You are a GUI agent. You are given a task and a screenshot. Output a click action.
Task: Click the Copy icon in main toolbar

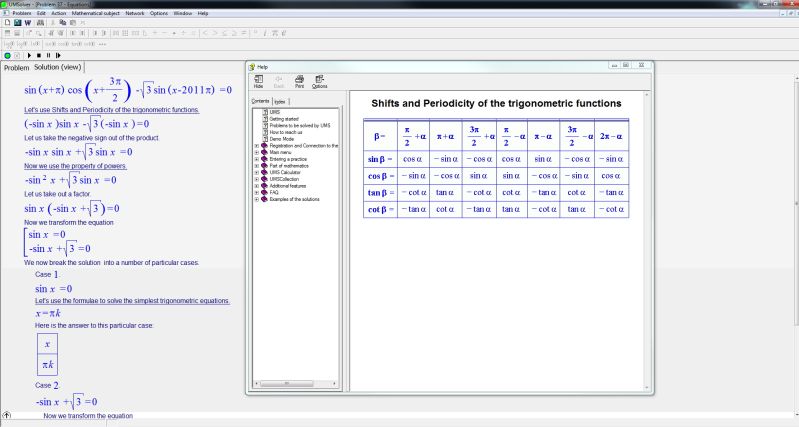63,23
